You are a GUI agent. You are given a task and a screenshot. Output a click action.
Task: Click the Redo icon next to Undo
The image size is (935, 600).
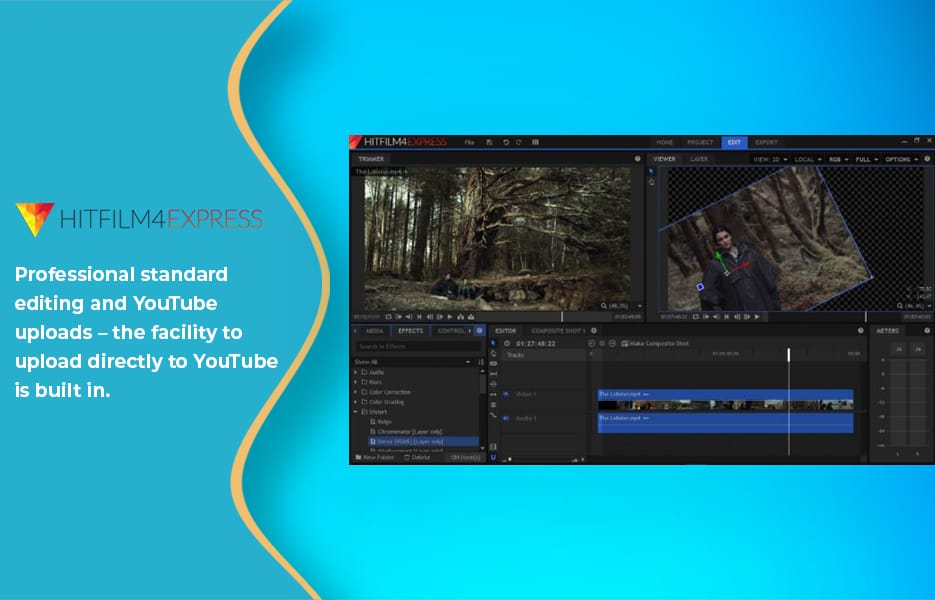pyautogui.click(x=517, y=141)
